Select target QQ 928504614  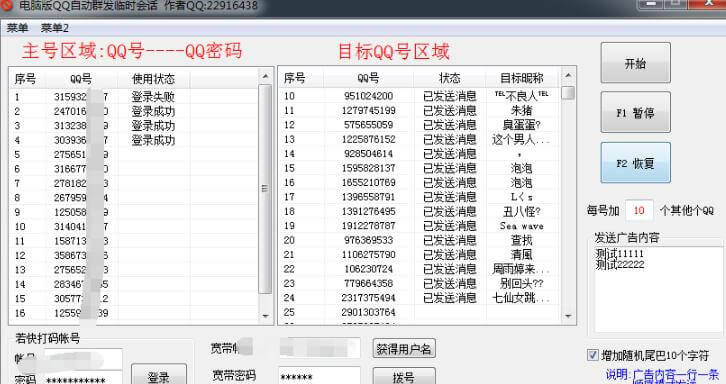click(369, 153)
